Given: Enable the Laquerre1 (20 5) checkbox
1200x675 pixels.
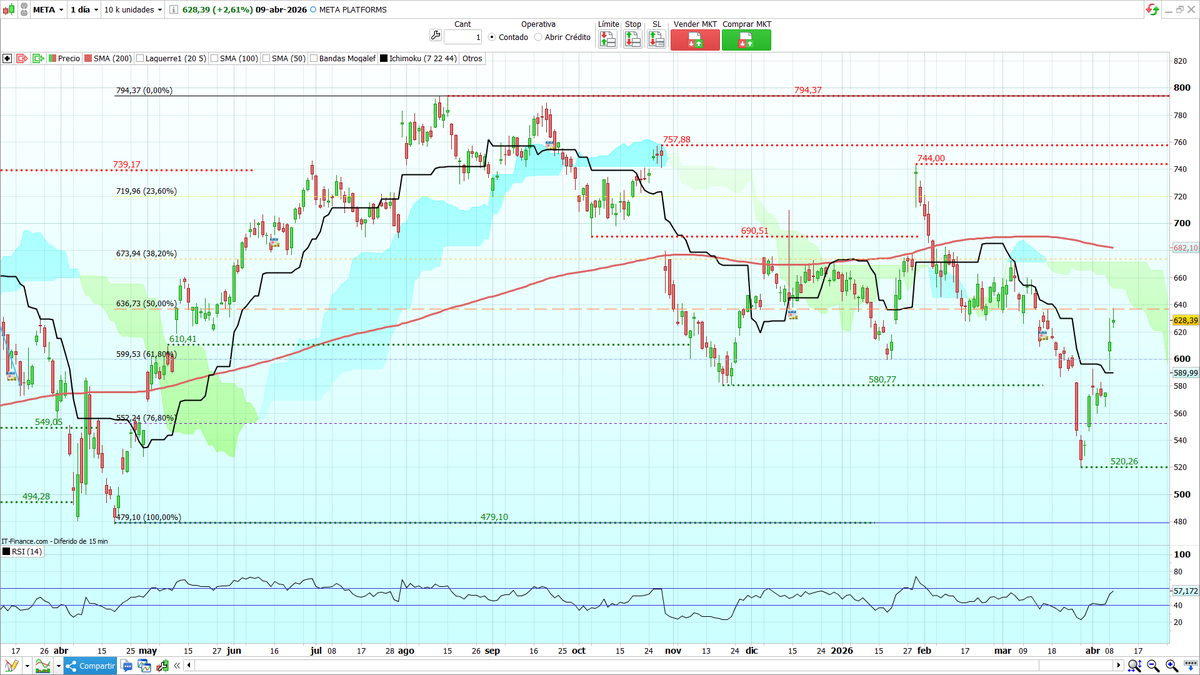Looking at the screenshot, I should [139, 58].
